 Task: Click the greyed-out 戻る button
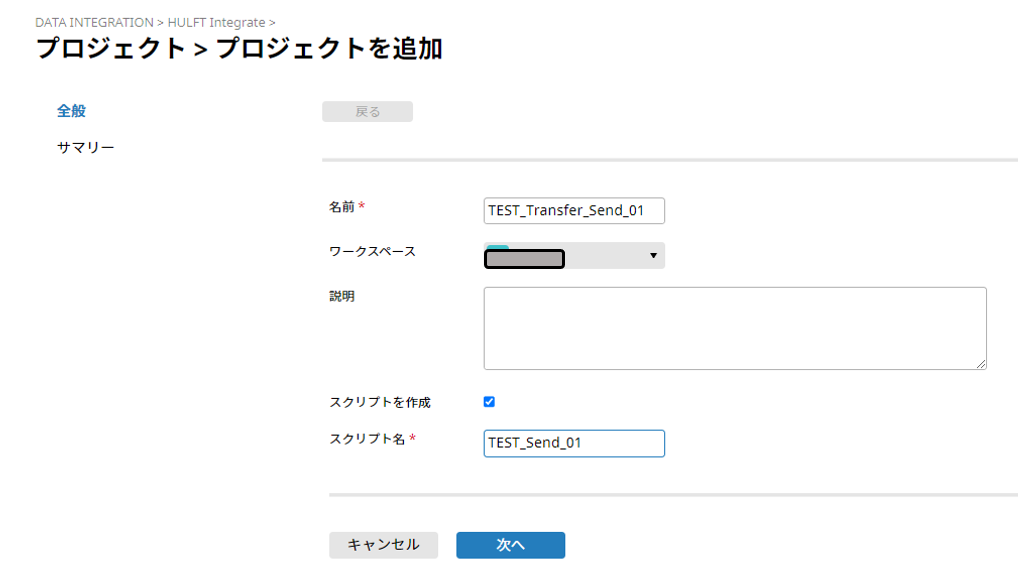coord(367,112)
